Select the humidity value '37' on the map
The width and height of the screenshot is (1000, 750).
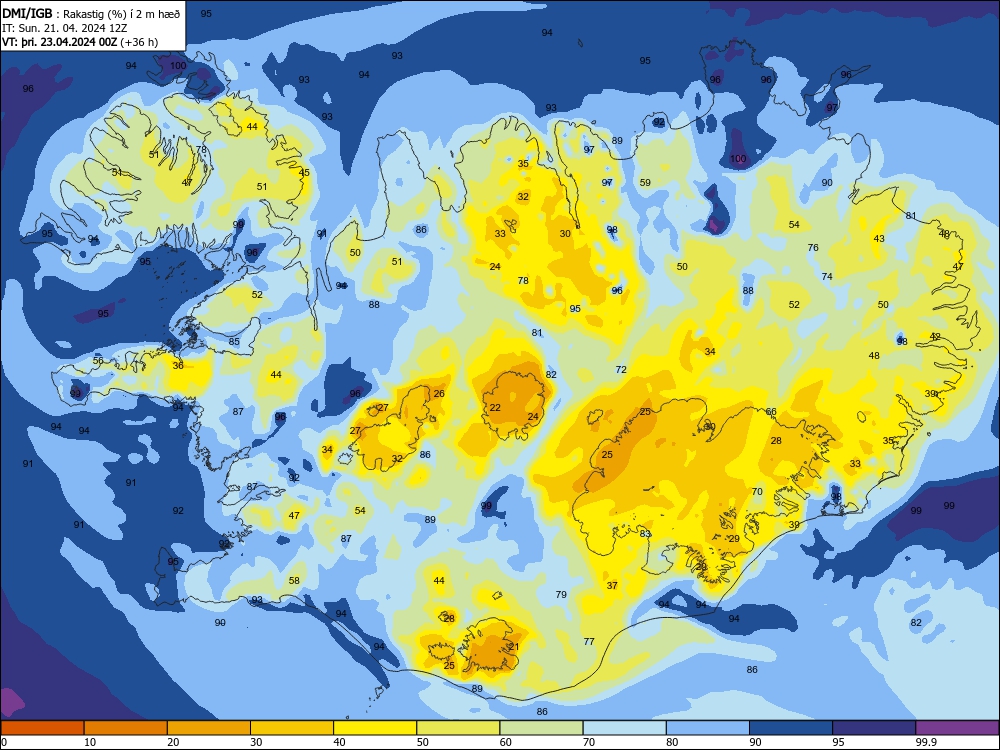pyautogui.click(x=612, y=585)
